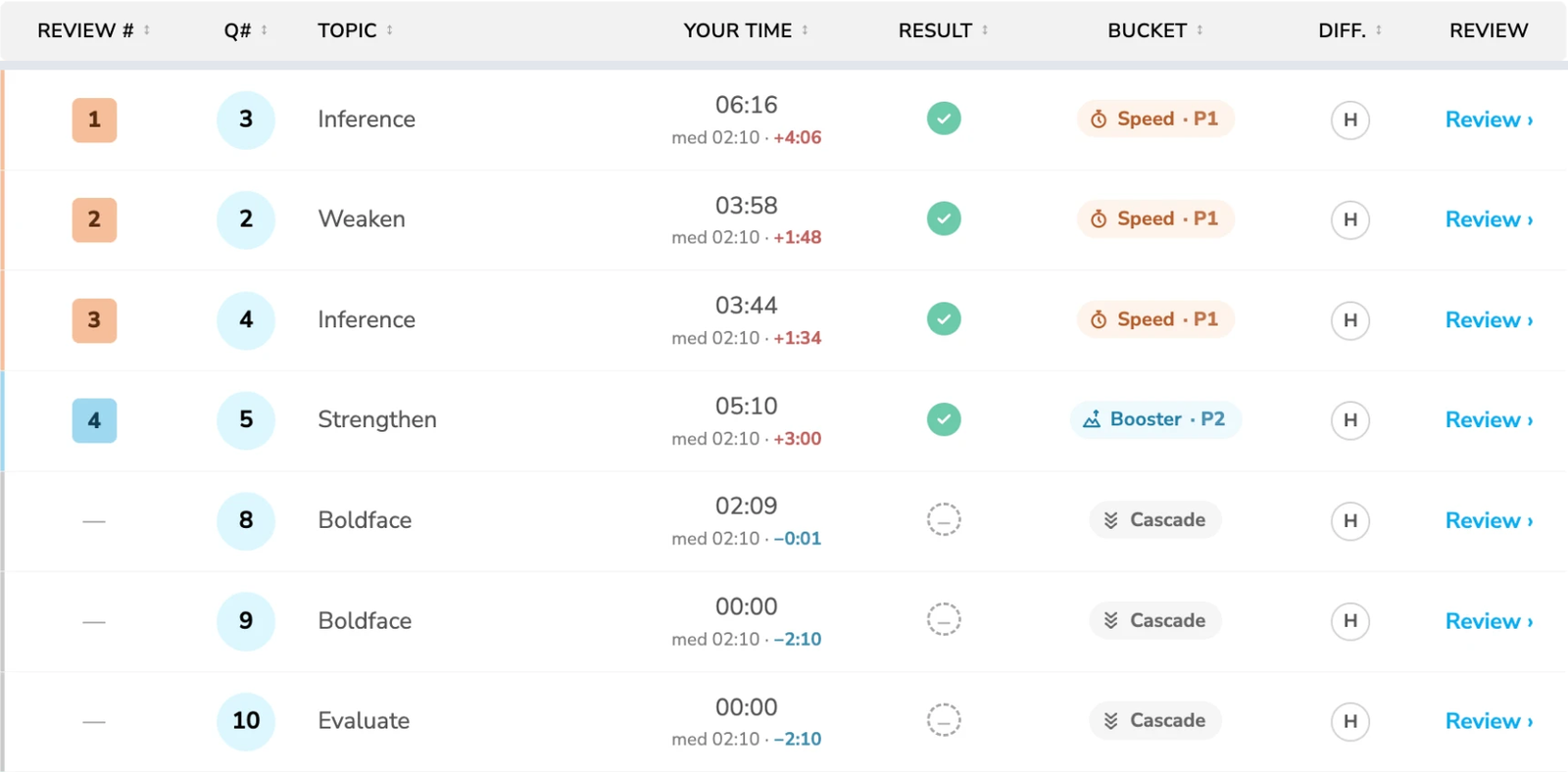
Task: Click the orange review number 1 badge
Action: (94, 120)
